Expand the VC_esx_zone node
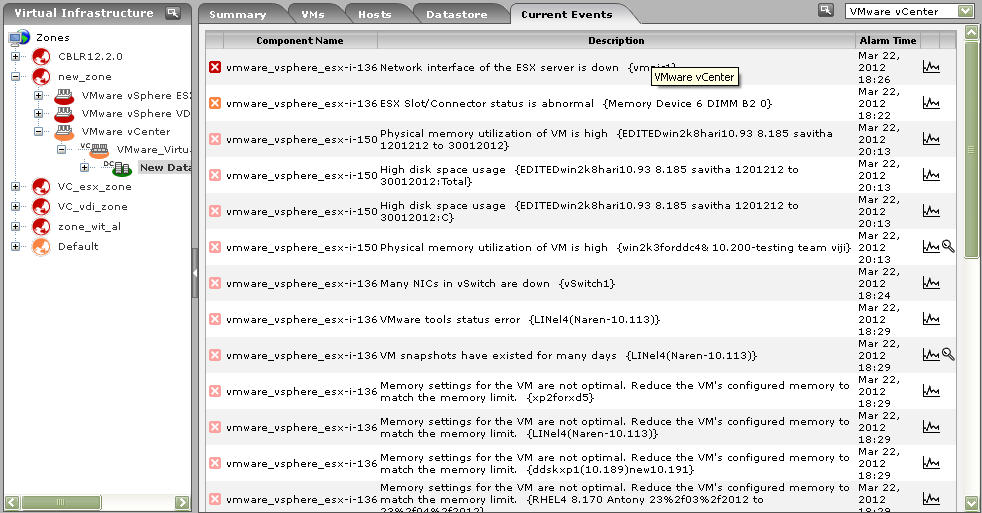Screen dimensions: 982x513 (x=16, y=187)
